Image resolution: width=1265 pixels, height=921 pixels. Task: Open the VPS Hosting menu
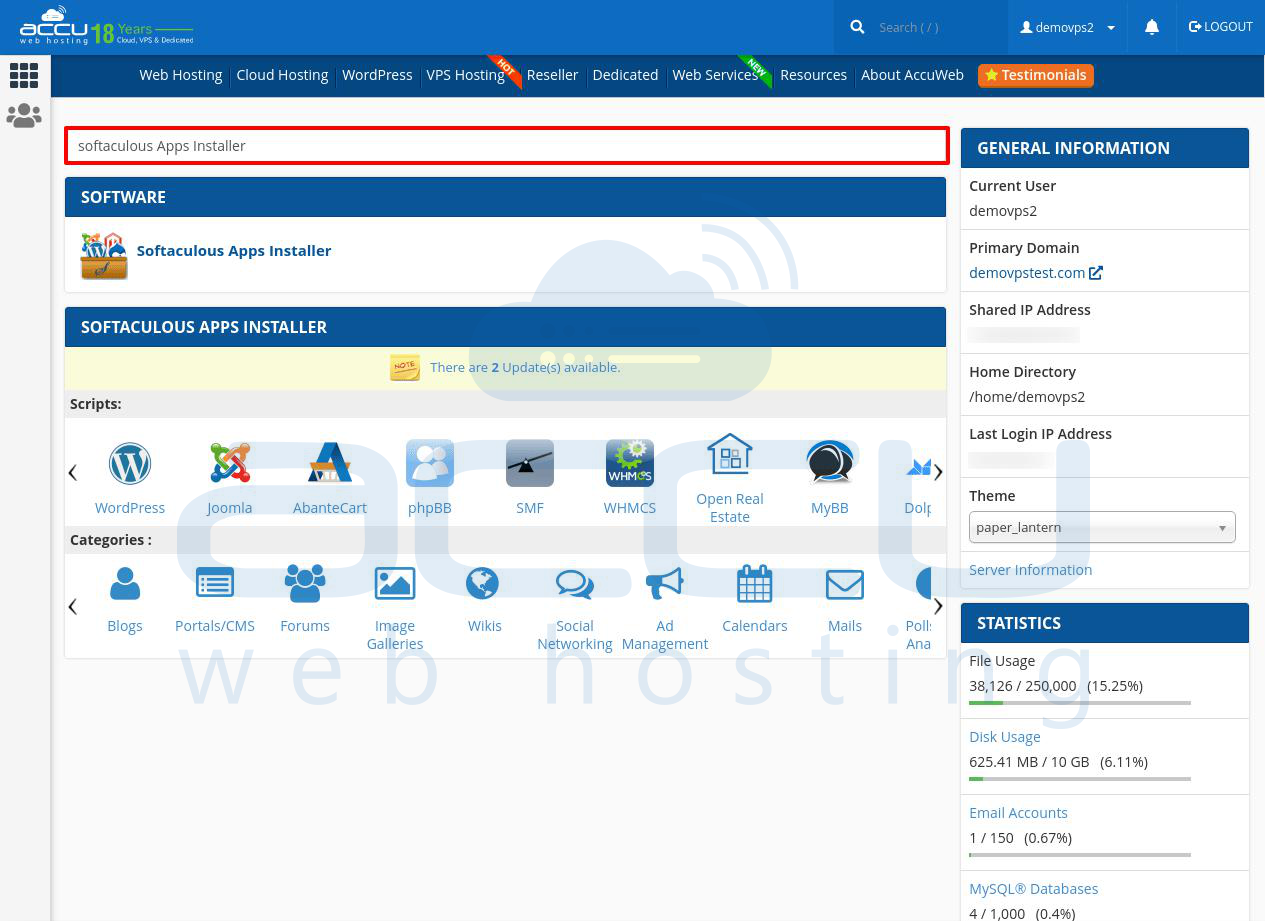tap(465, 75)
